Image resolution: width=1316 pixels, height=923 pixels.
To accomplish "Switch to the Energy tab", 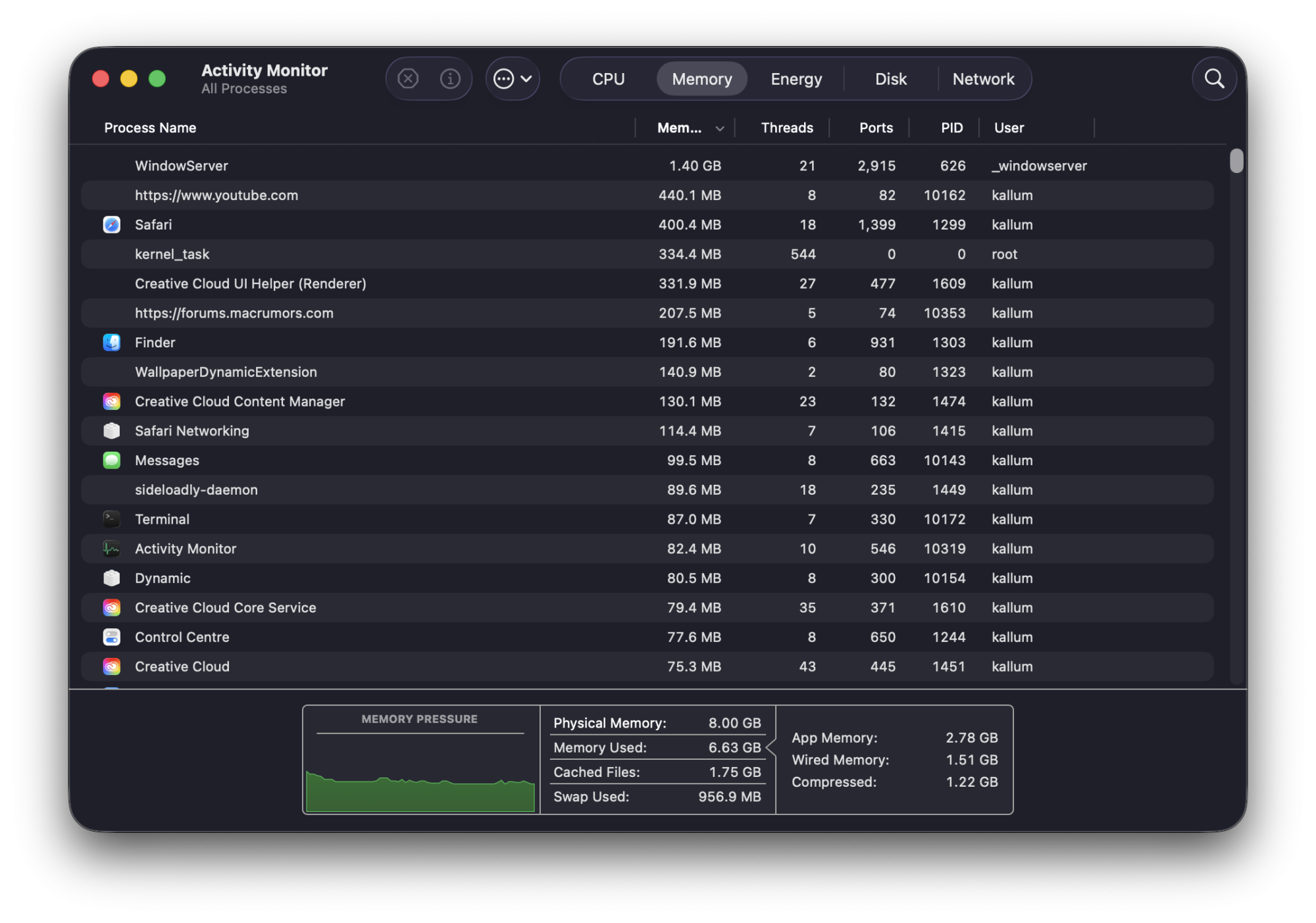I will point(796,79).
